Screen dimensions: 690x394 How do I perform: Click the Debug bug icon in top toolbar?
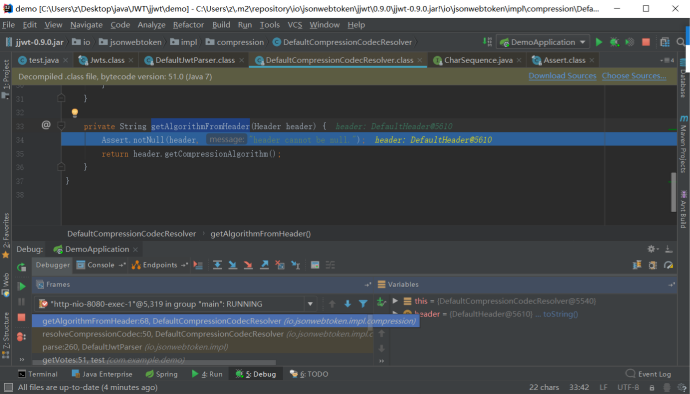pyautogui.click(x=614, y=42)
